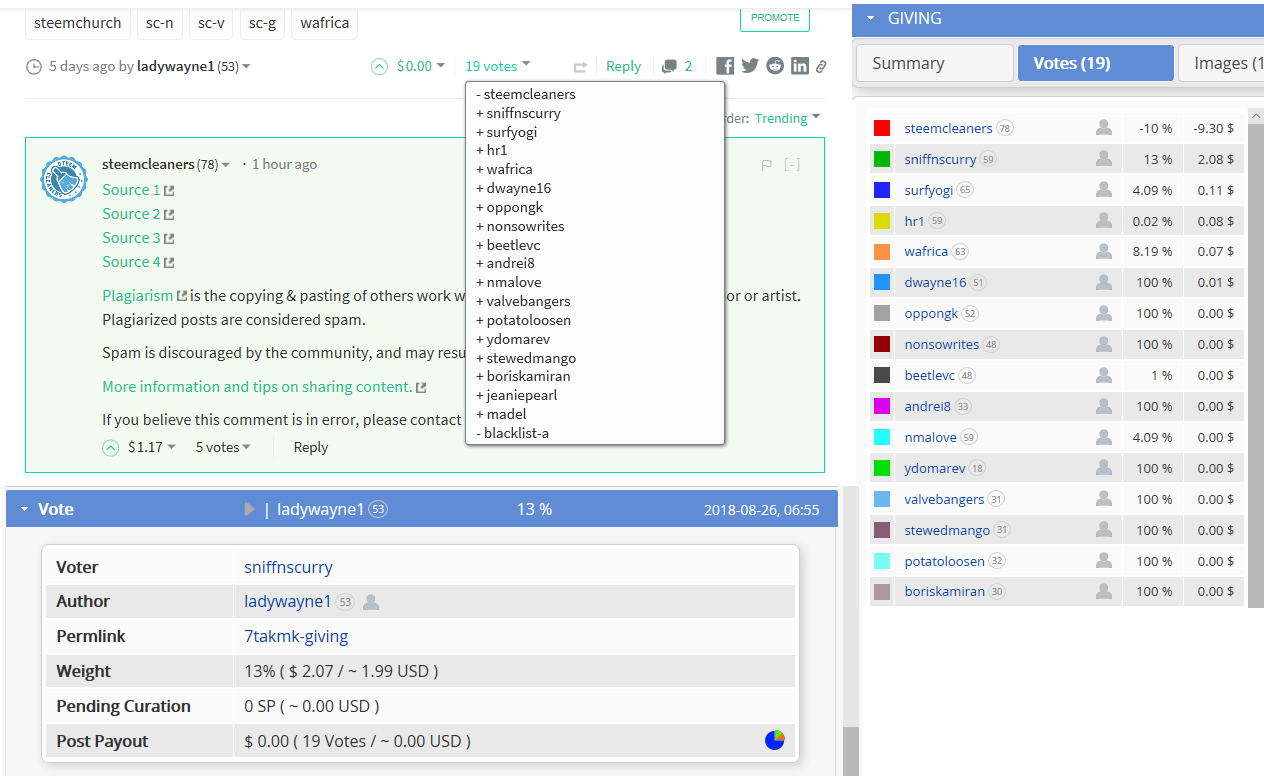
Task: Upvote ladywayne1's post with the circle arrow
Action: pos(379,66)
